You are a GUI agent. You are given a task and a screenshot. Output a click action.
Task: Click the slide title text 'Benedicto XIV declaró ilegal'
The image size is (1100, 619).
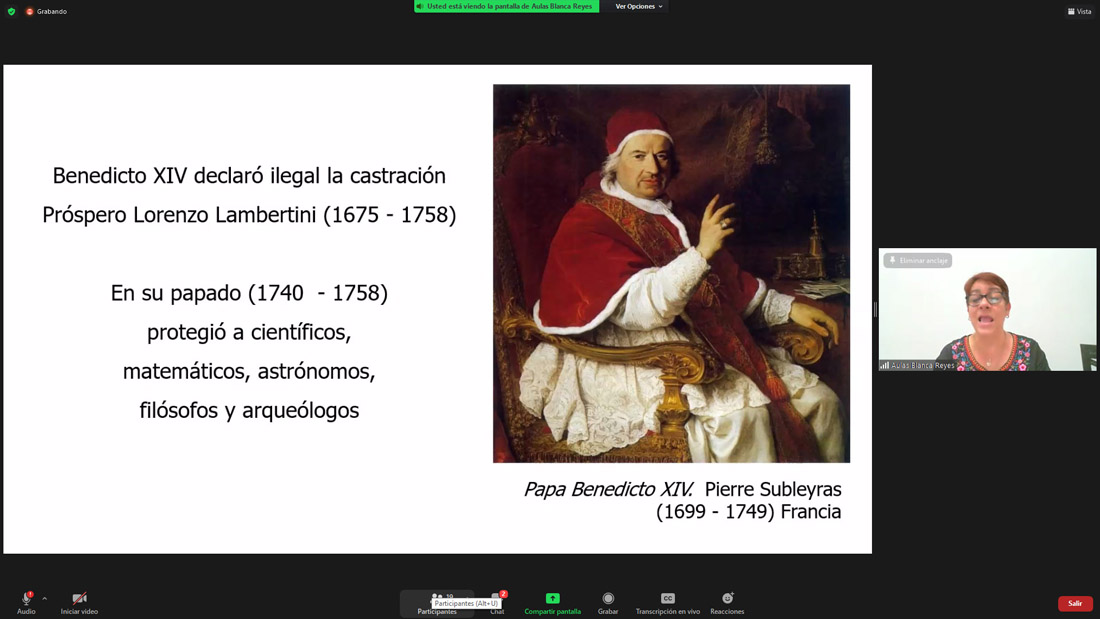click(187, 175)
